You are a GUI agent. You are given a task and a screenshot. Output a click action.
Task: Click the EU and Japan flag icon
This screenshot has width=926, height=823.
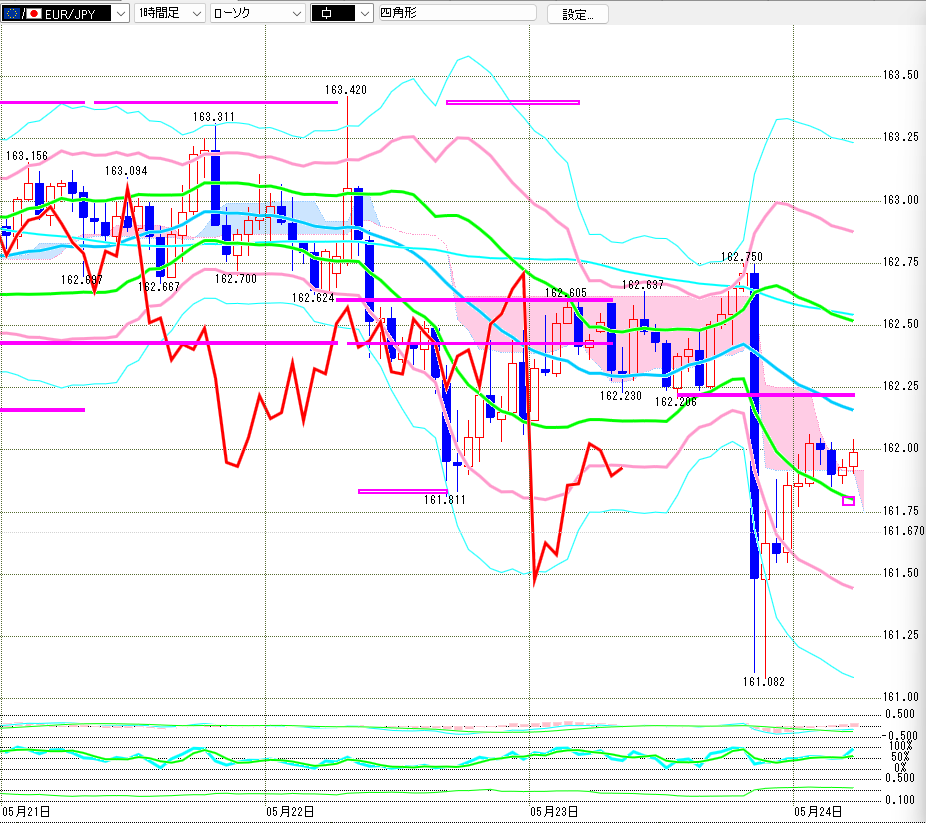pos(22,14)
